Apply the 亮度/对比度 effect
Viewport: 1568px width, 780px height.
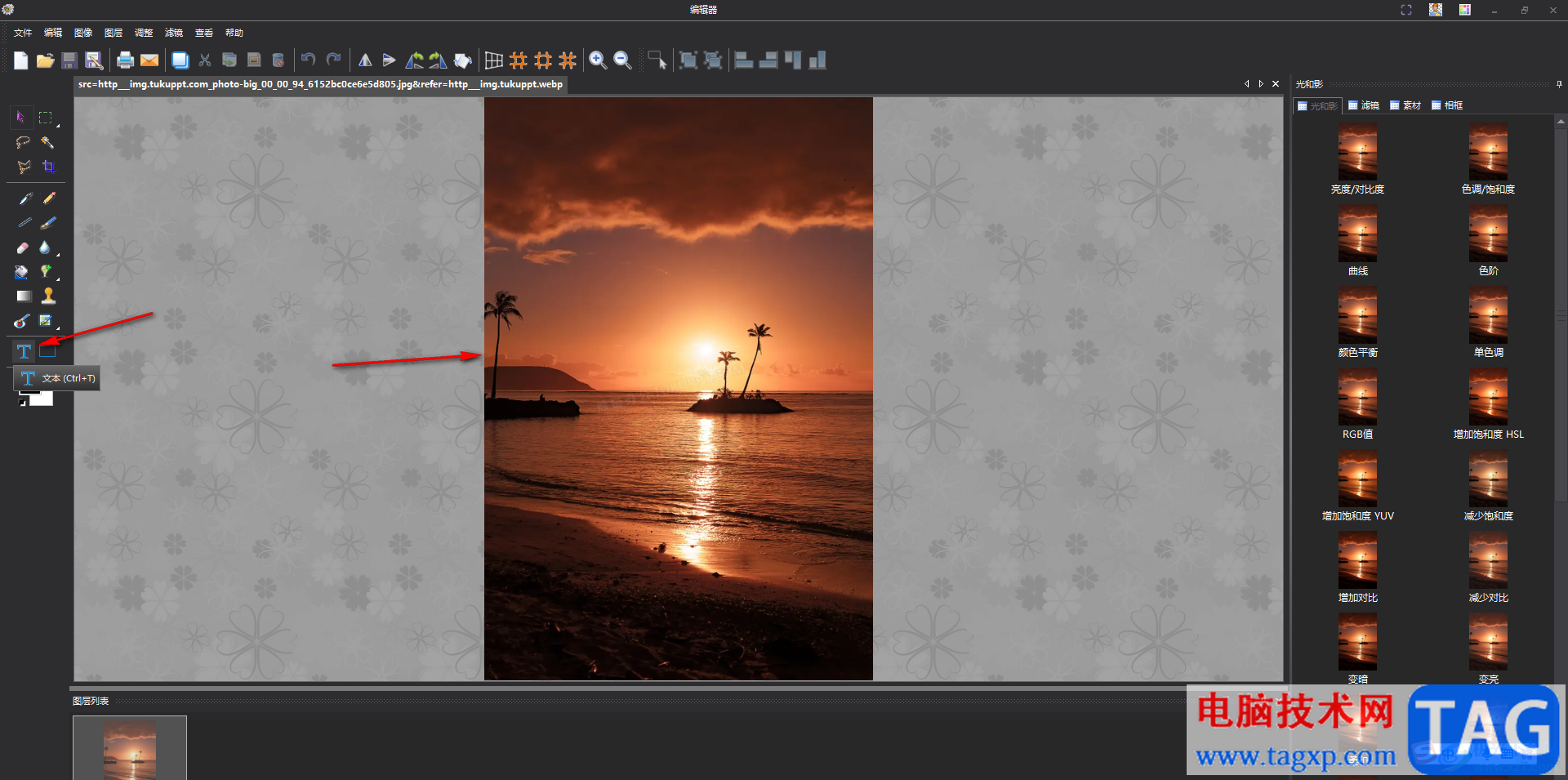[1357, 159]
